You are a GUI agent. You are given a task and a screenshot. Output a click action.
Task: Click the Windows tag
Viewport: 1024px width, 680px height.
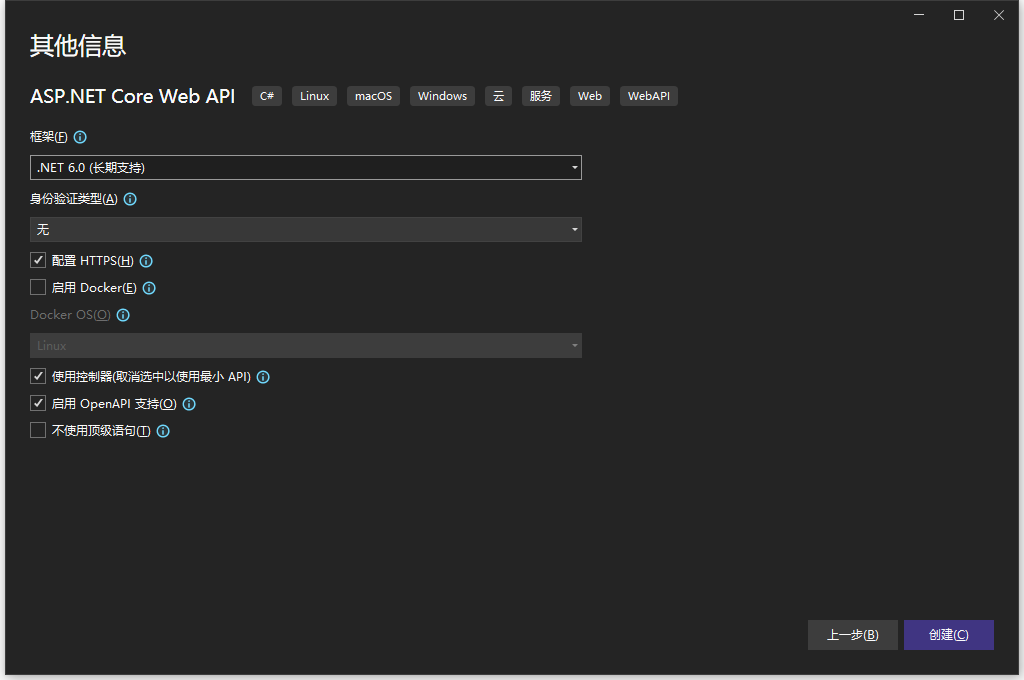pyautogui.click(x=442, y=96)
